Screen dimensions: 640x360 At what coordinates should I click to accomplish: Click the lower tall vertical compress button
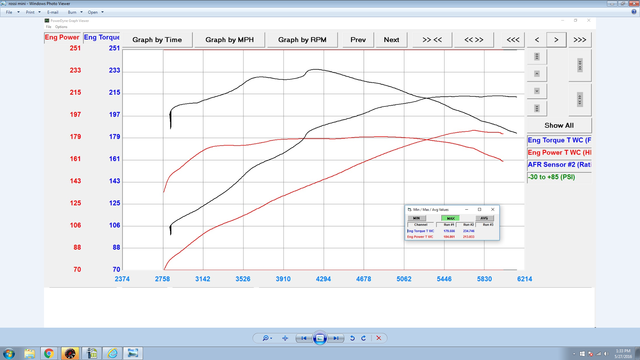580,99
